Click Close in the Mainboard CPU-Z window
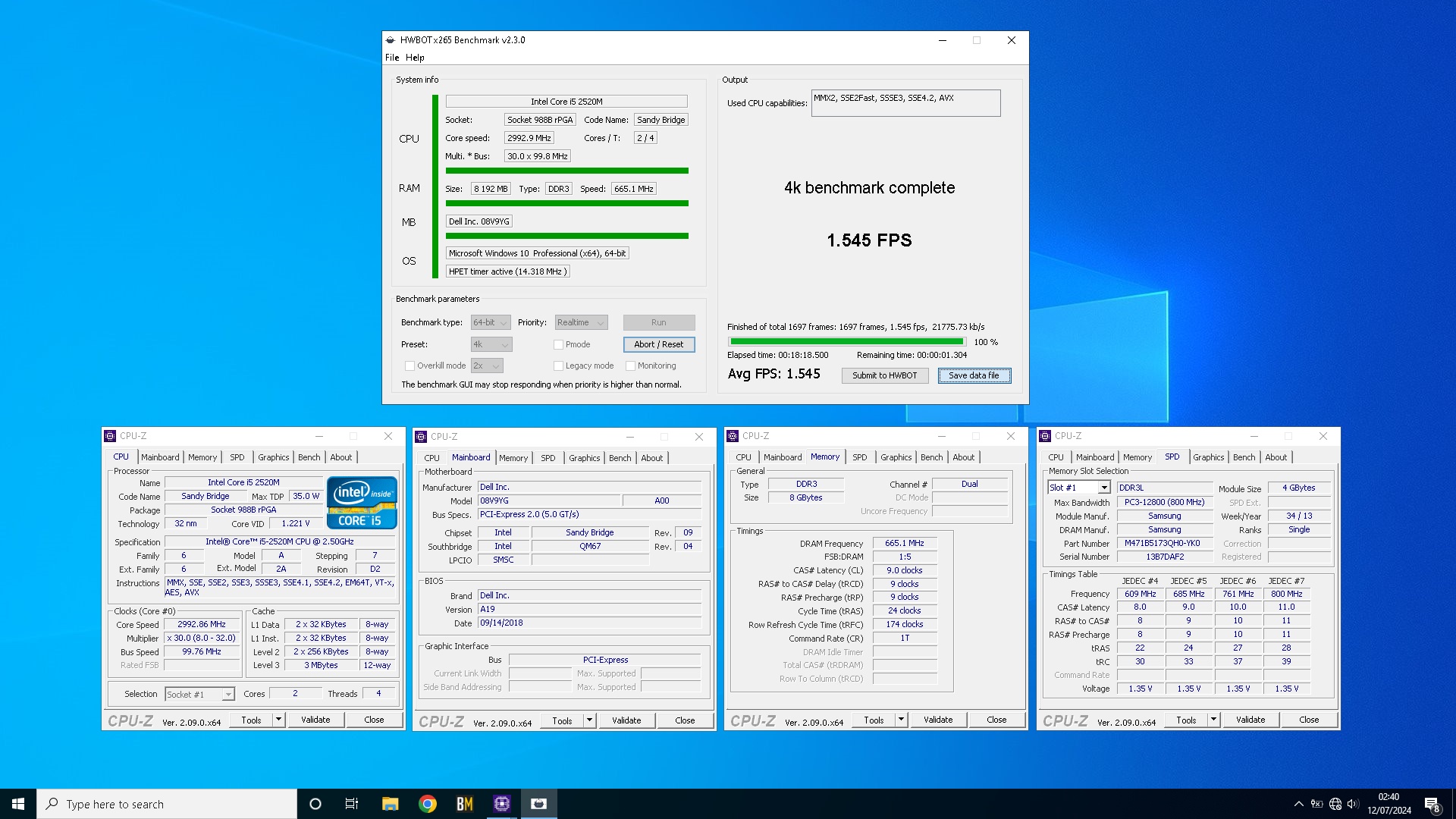Viewport: 1456px width, 819px height. pyautogui.click(x=685, y=720)
